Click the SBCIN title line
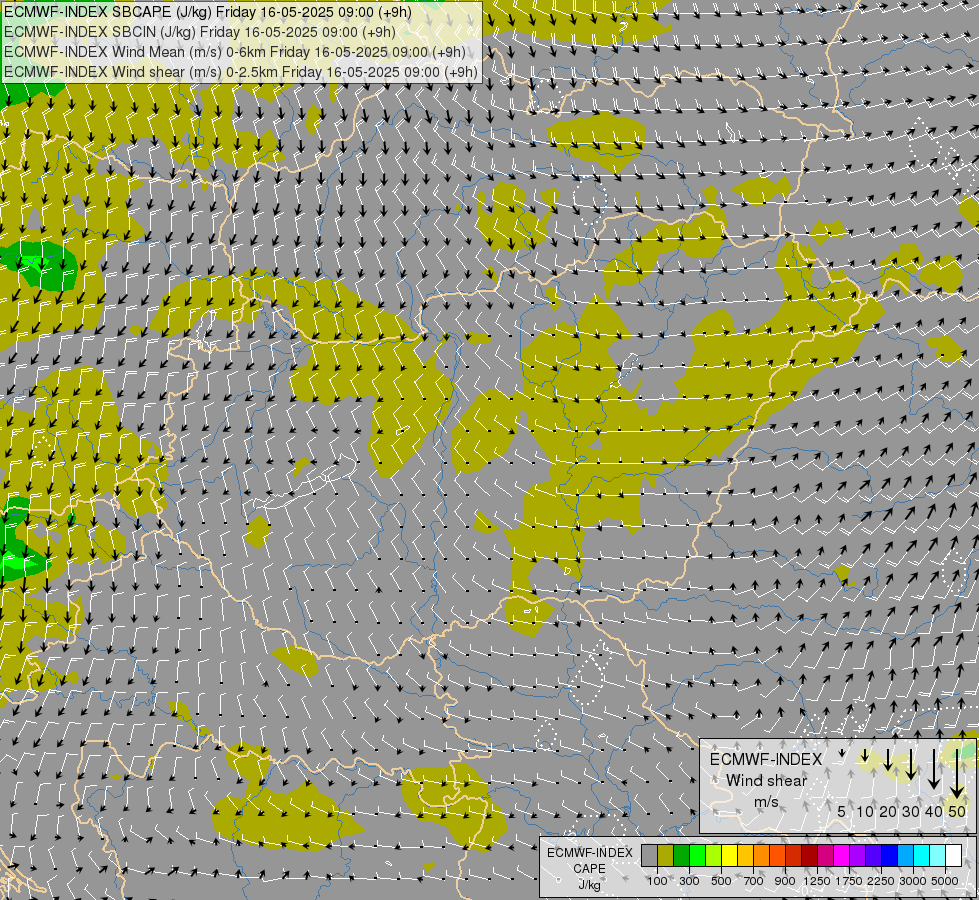The height and width of the screenshot is (900, 979). (200, 32)
